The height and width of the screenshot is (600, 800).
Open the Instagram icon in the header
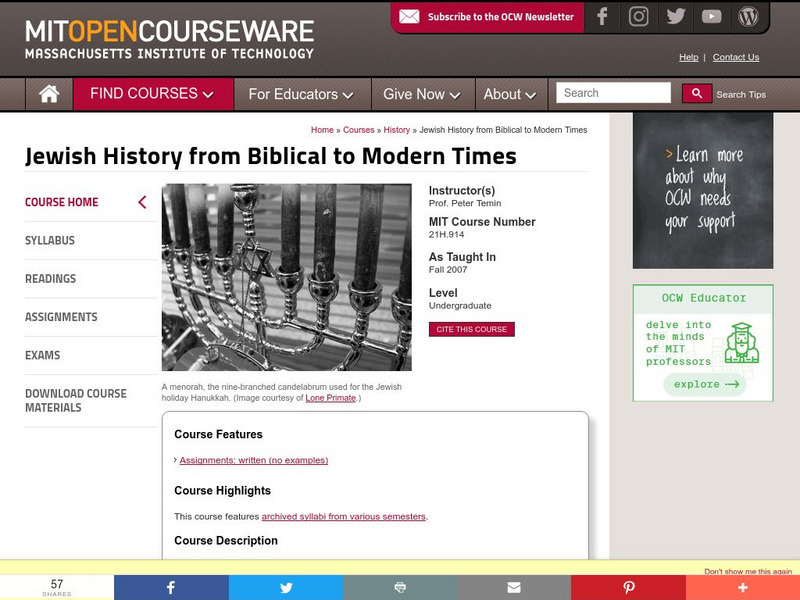point(639,16)
